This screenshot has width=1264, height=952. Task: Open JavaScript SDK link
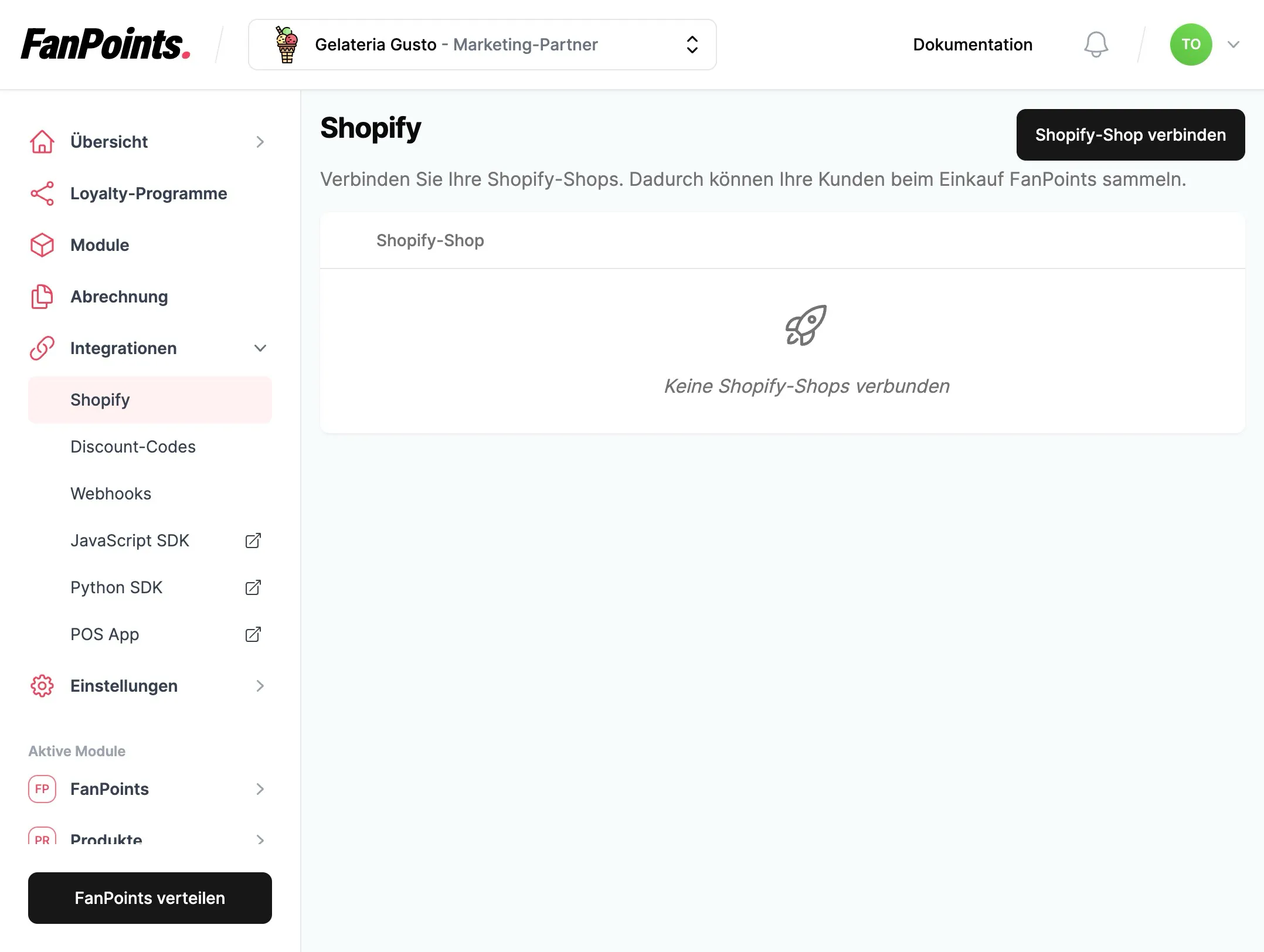(130, 540)
